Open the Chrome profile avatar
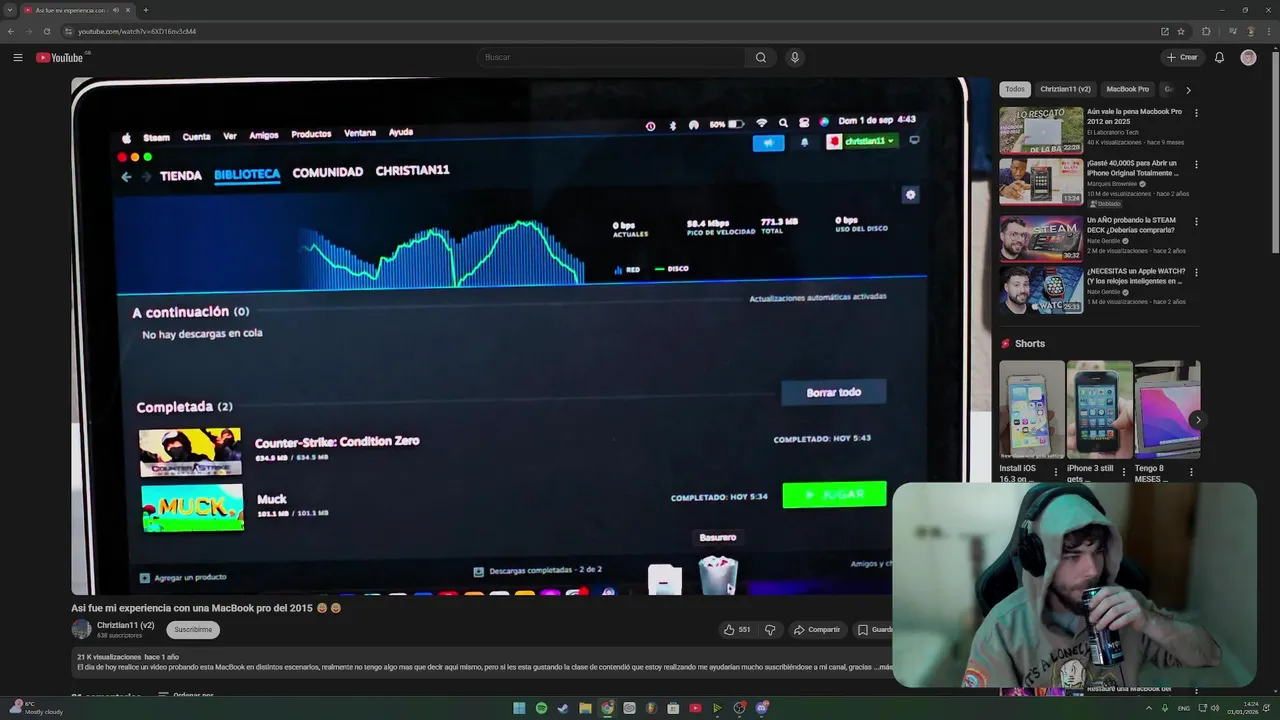The height and width of the screenshot is (720, 1280). (1250, 31)
